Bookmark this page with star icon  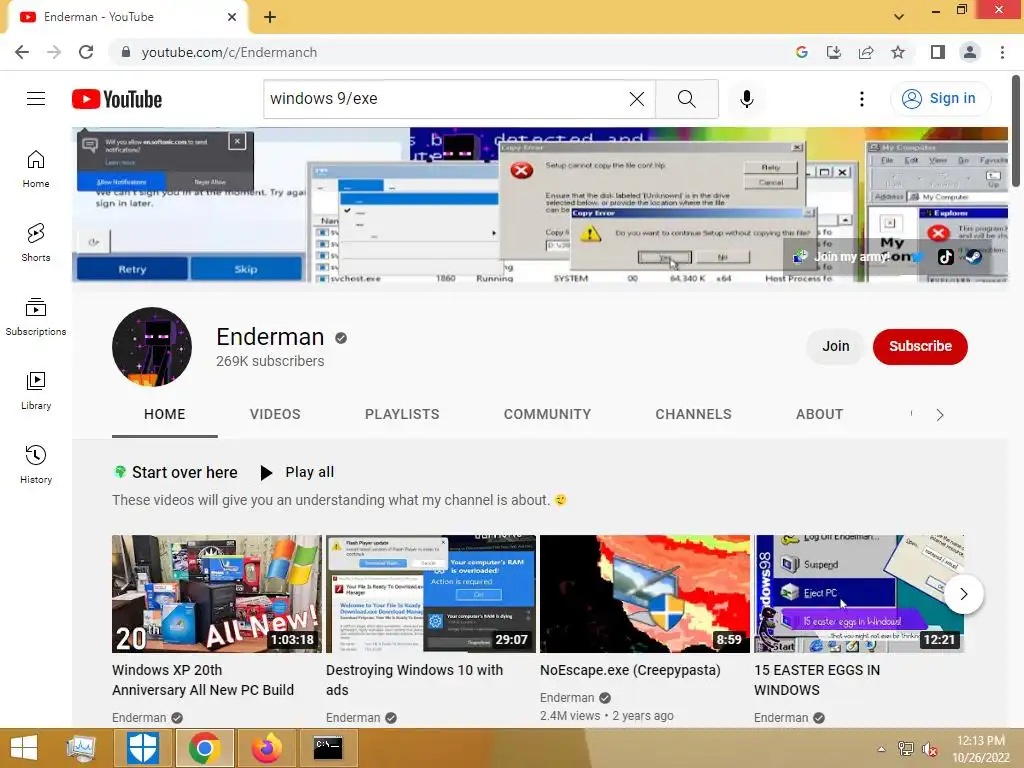(898, 52)
